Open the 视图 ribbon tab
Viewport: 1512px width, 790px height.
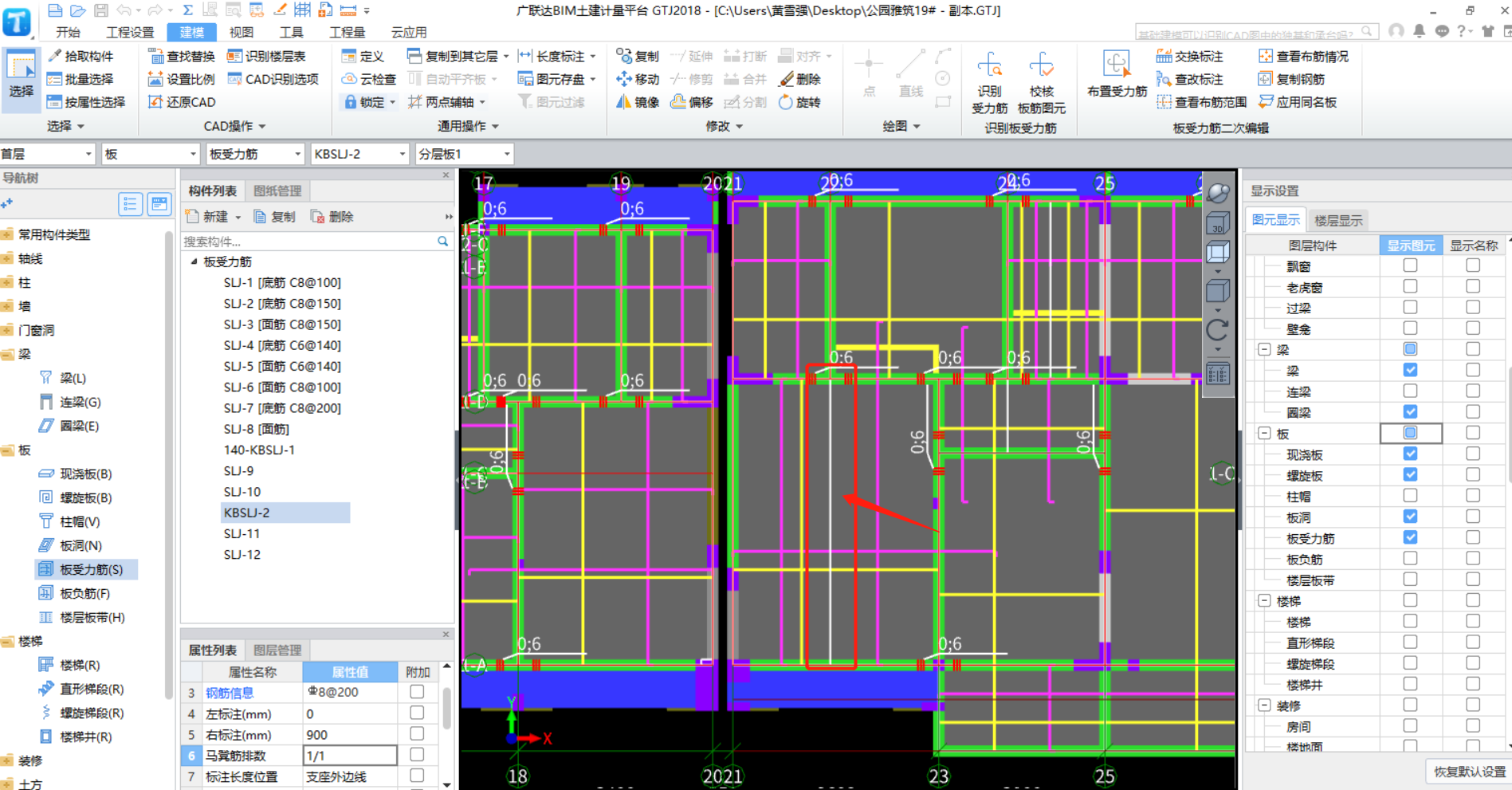pos(241,32)
